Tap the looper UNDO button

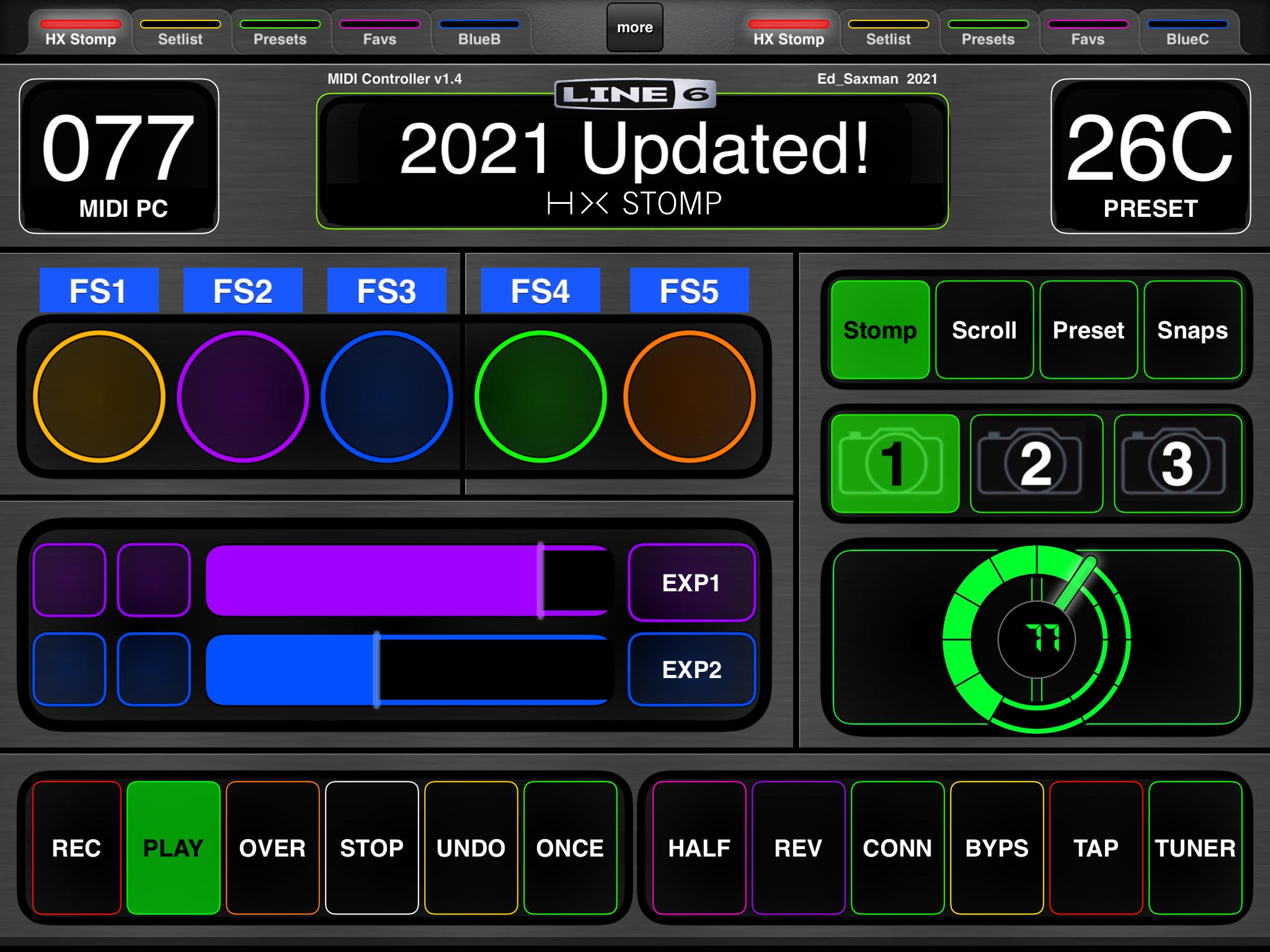471,848
